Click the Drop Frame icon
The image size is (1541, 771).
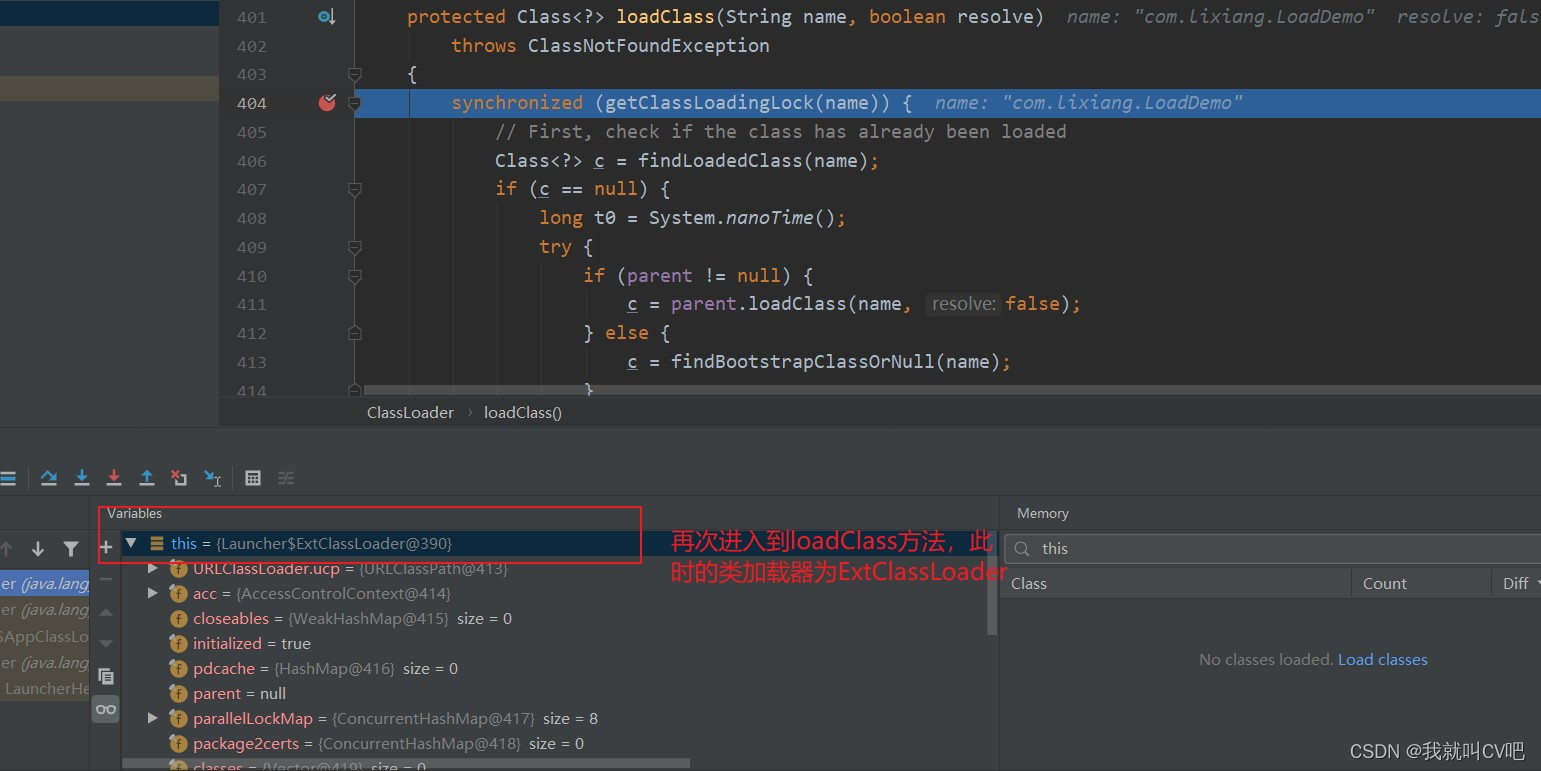(179, 478)
